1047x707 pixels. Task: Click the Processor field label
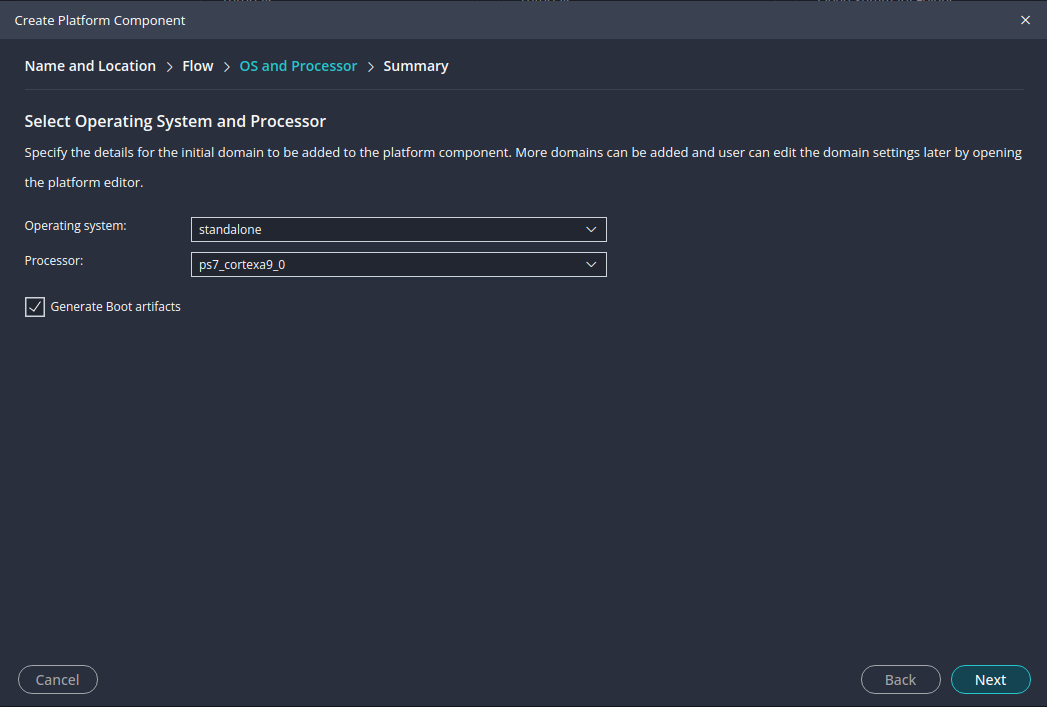pyautogui.click(x=54, y=260)
